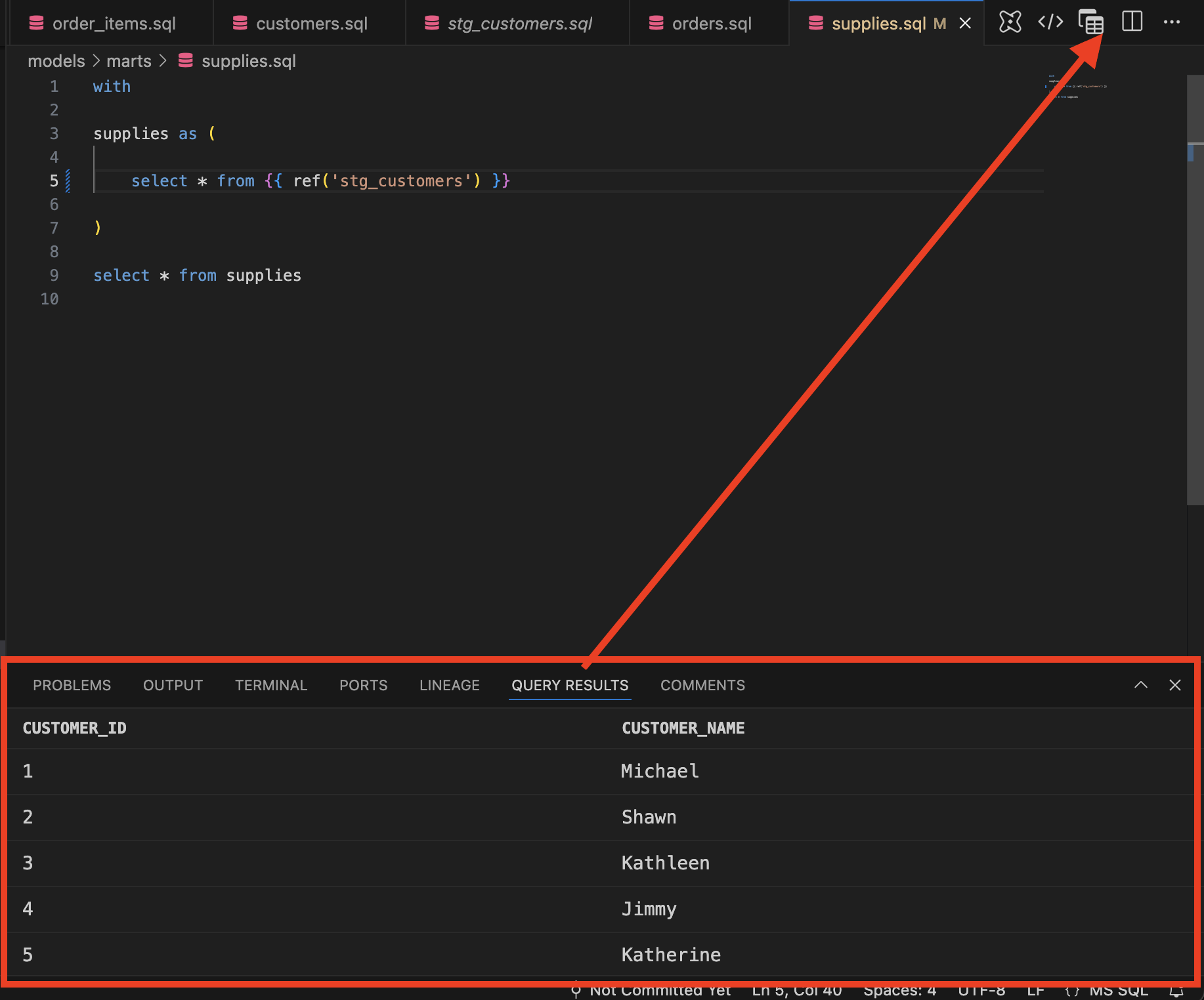The image size is (1204, 1000).
Task: Split the editor with the split icon
Action: click(x=1132, y=22)
